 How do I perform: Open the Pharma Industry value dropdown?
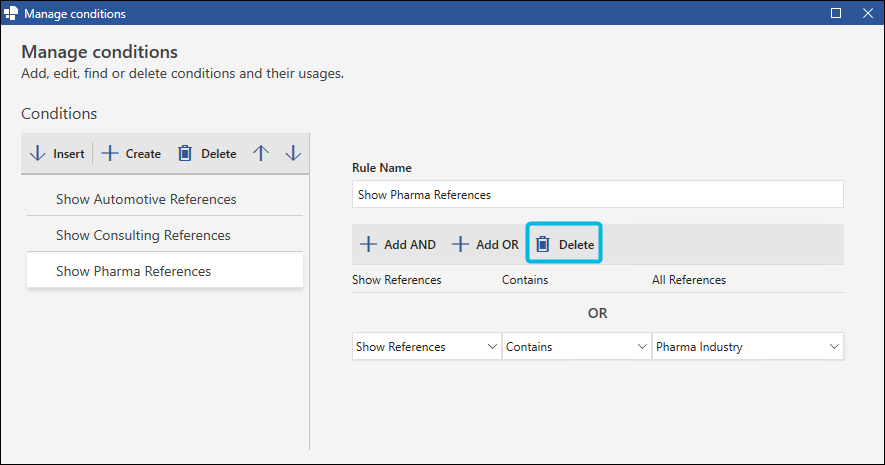point(748,346)
